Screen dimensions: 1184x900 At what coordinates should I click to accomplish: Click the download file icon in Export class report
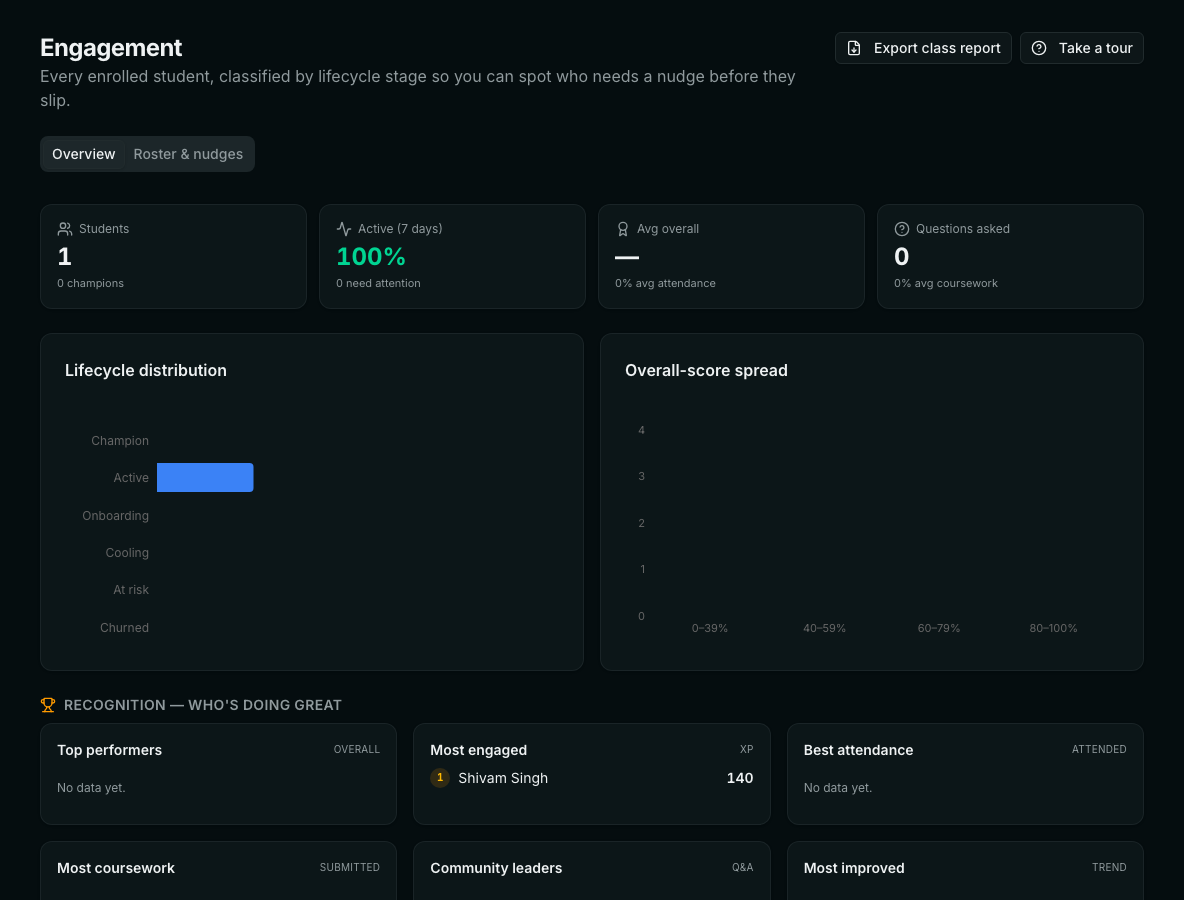click(854, 48)
